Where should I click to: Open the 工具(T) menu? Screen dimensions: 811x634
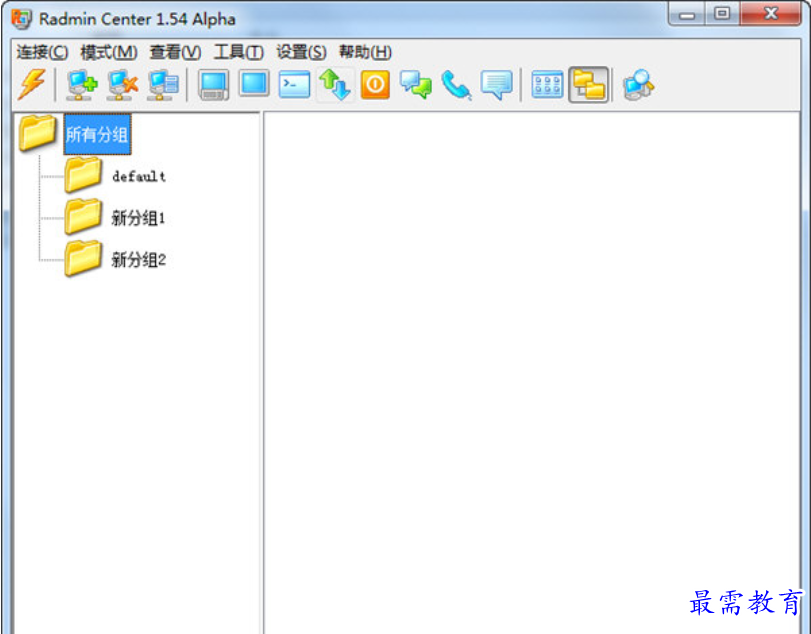pyautogui.click(x=238, y=52)
